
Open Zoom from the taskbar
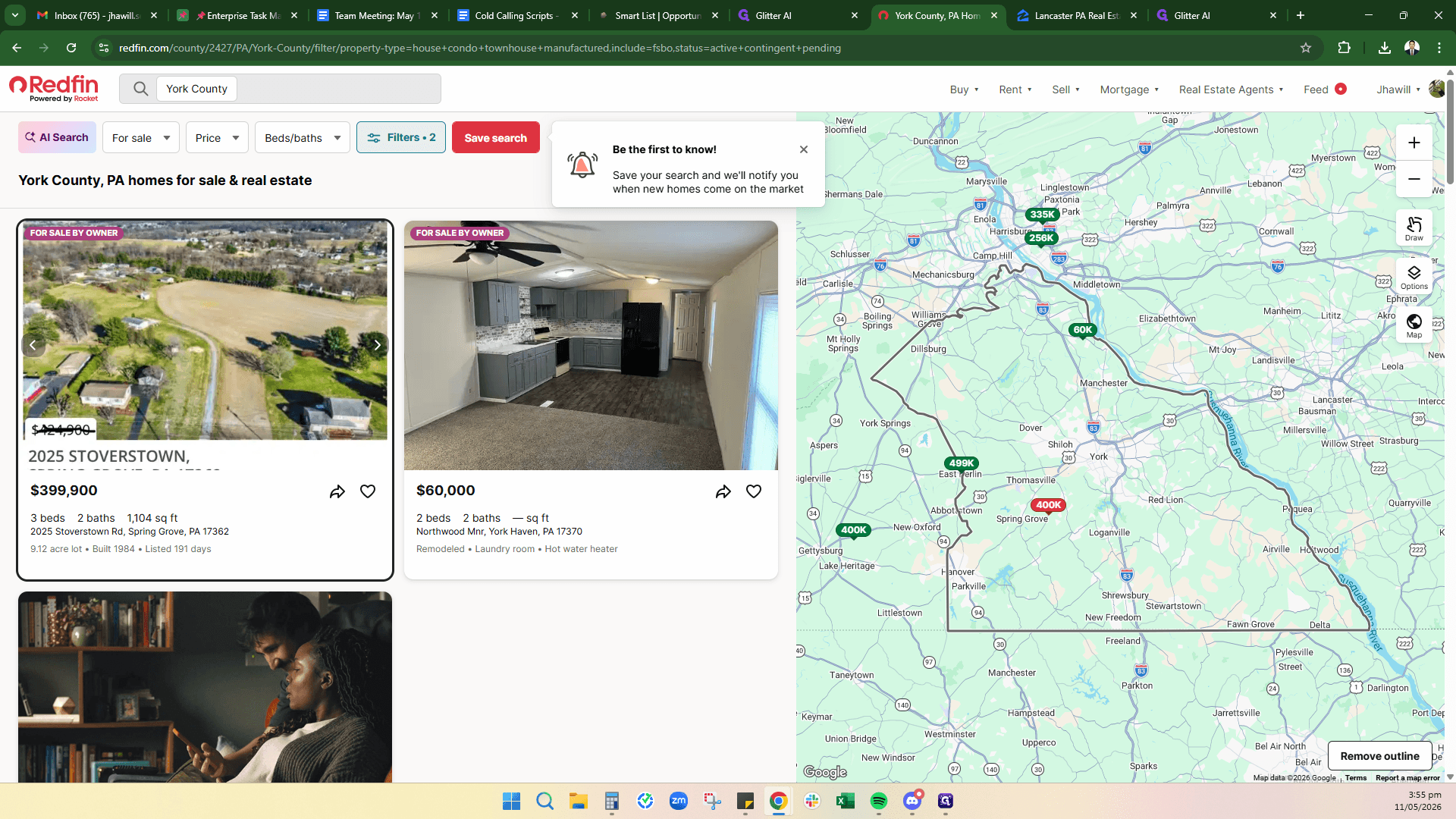[679, 801]
